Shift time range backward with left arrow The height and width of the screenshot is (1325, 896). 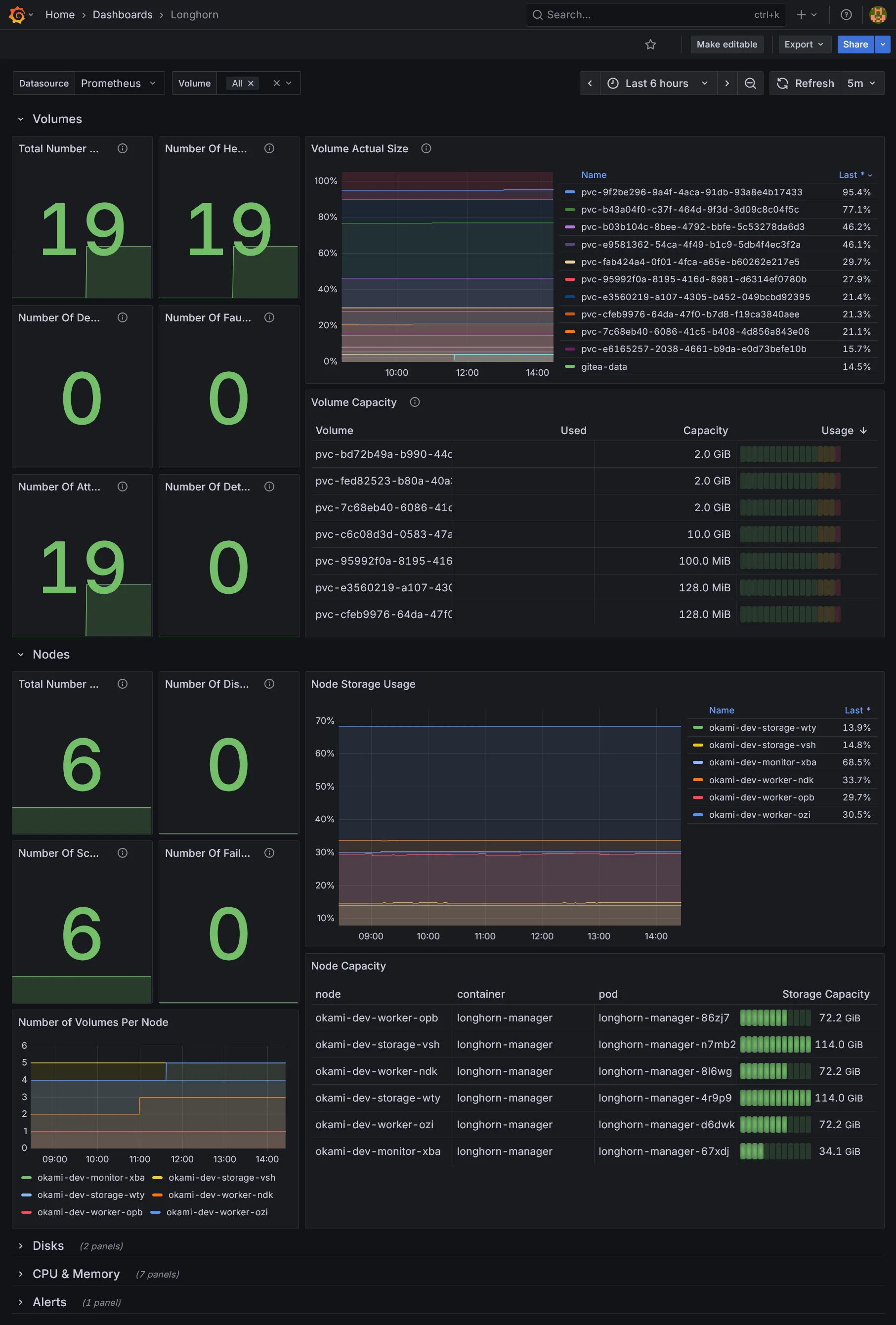pyautogui.click(x=590, y=83)
